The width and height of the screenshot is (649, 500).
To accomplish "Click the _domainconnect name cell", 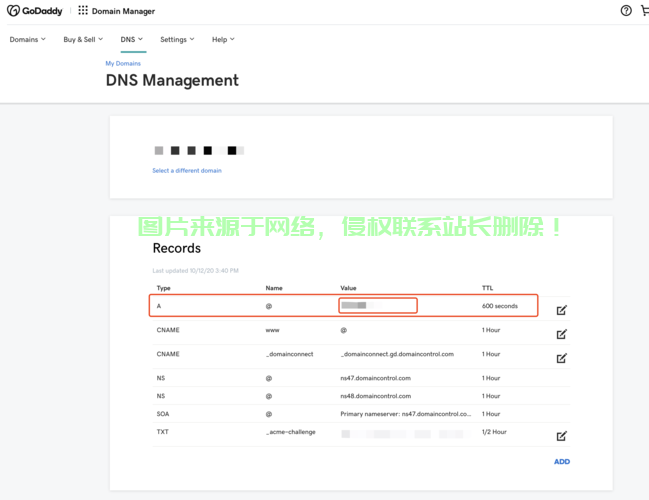I will 289,354.
